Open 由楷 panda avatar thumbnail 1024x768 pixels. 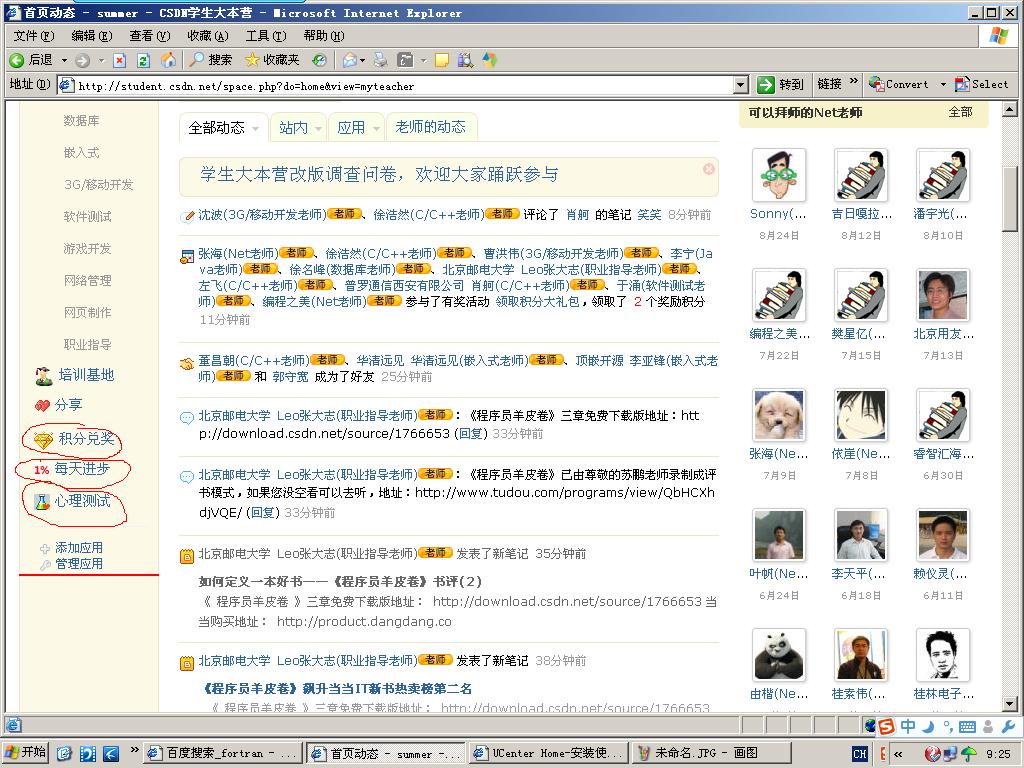[x=778, y=654]
